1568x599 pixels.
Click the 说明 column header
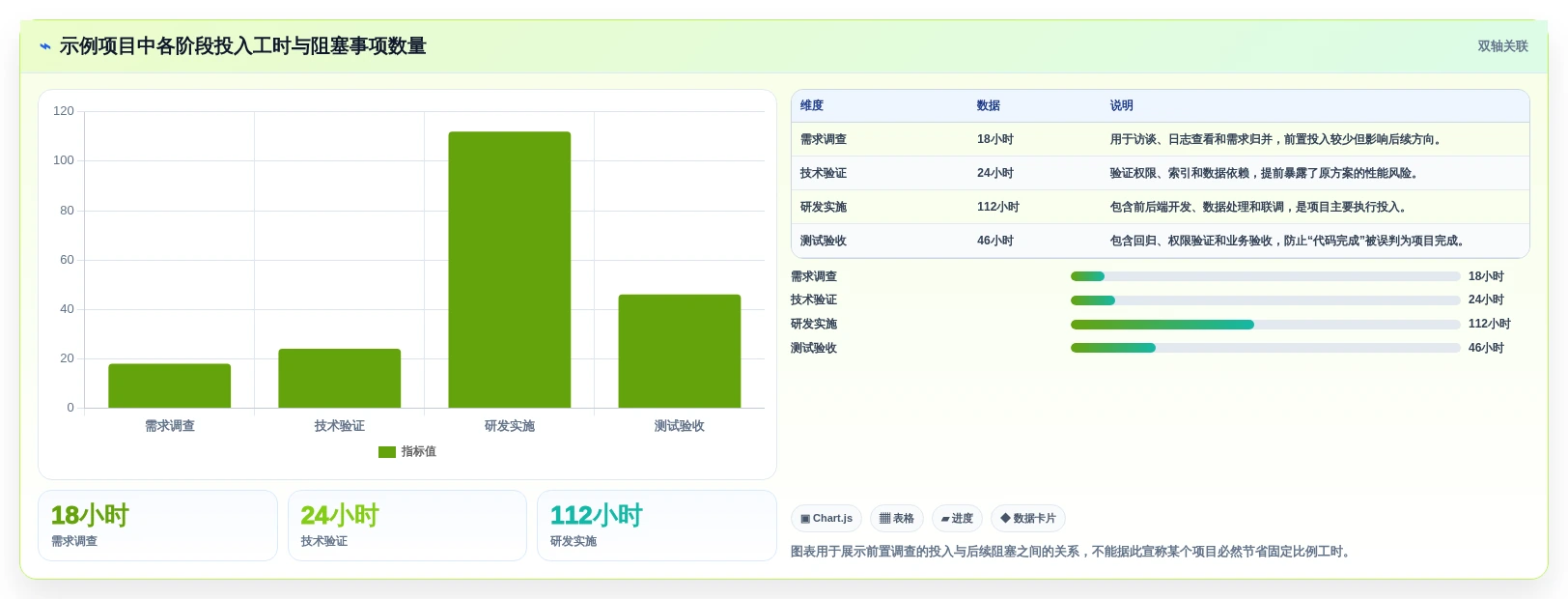click(1121, 105)
